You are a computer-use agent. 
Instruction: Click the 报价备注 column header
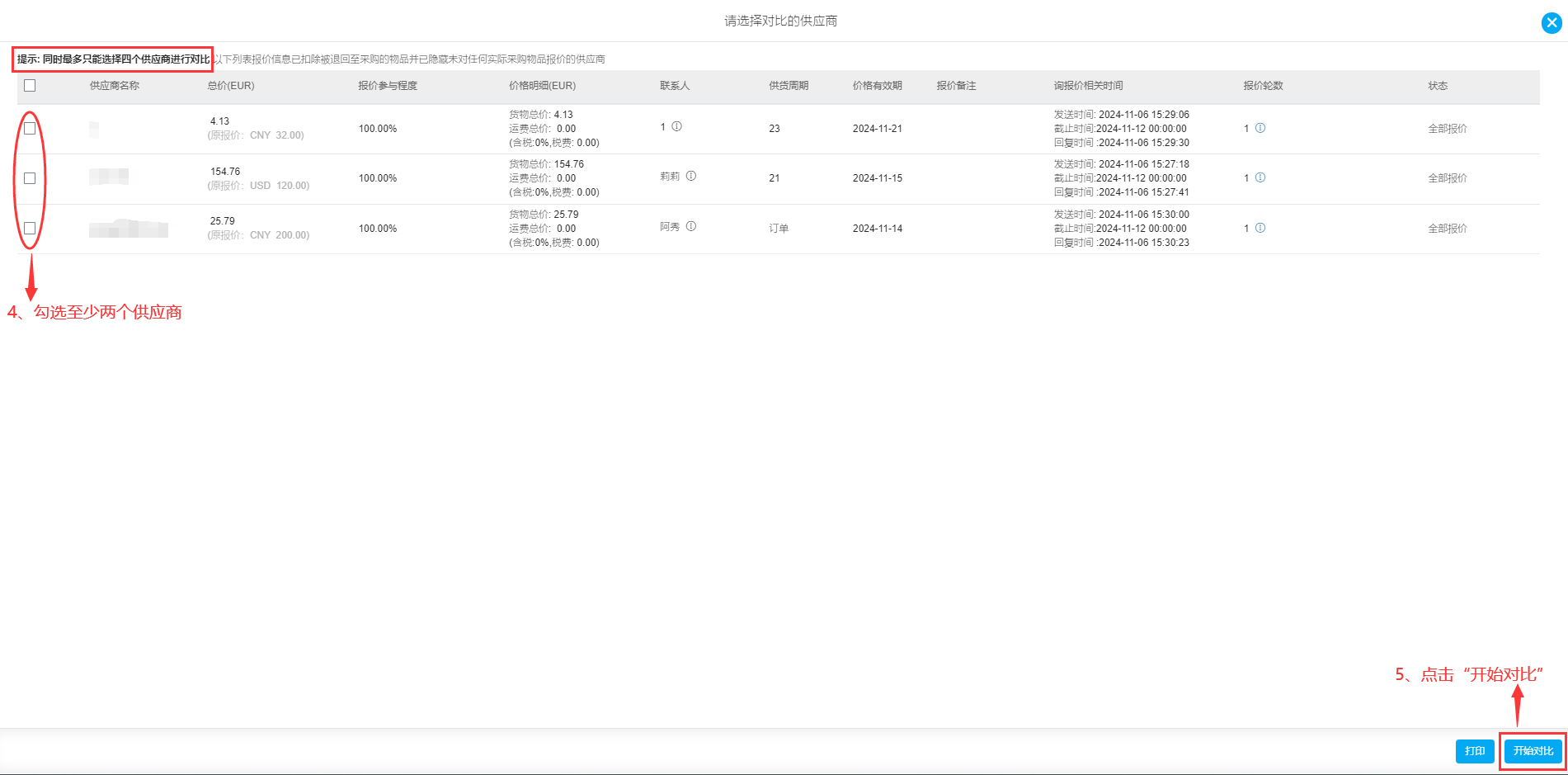[957, 86]
